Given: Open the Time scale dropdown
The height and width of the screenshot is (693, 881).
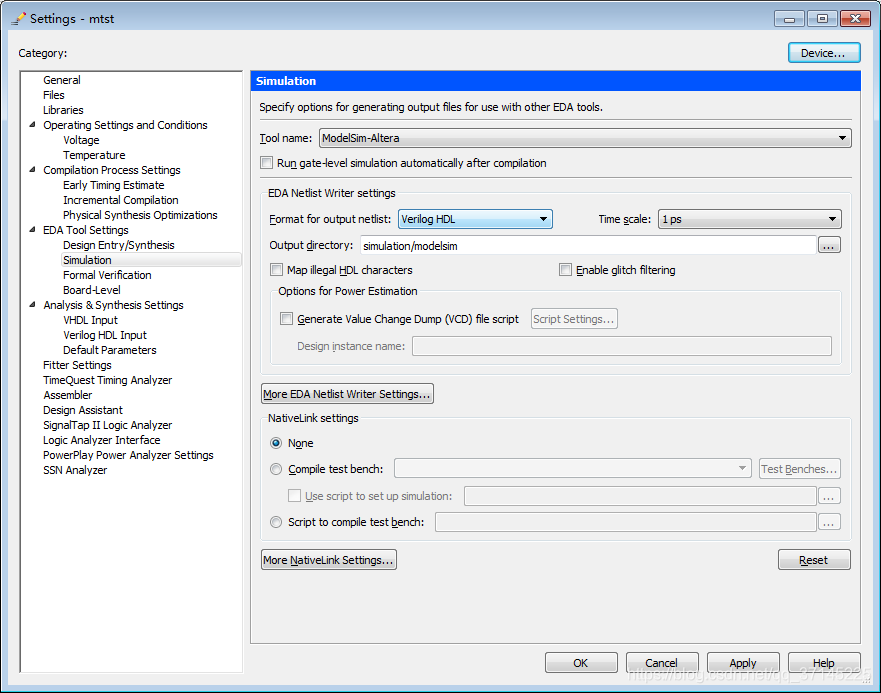Looking at the screenshot, I should (x=750, y=219).
